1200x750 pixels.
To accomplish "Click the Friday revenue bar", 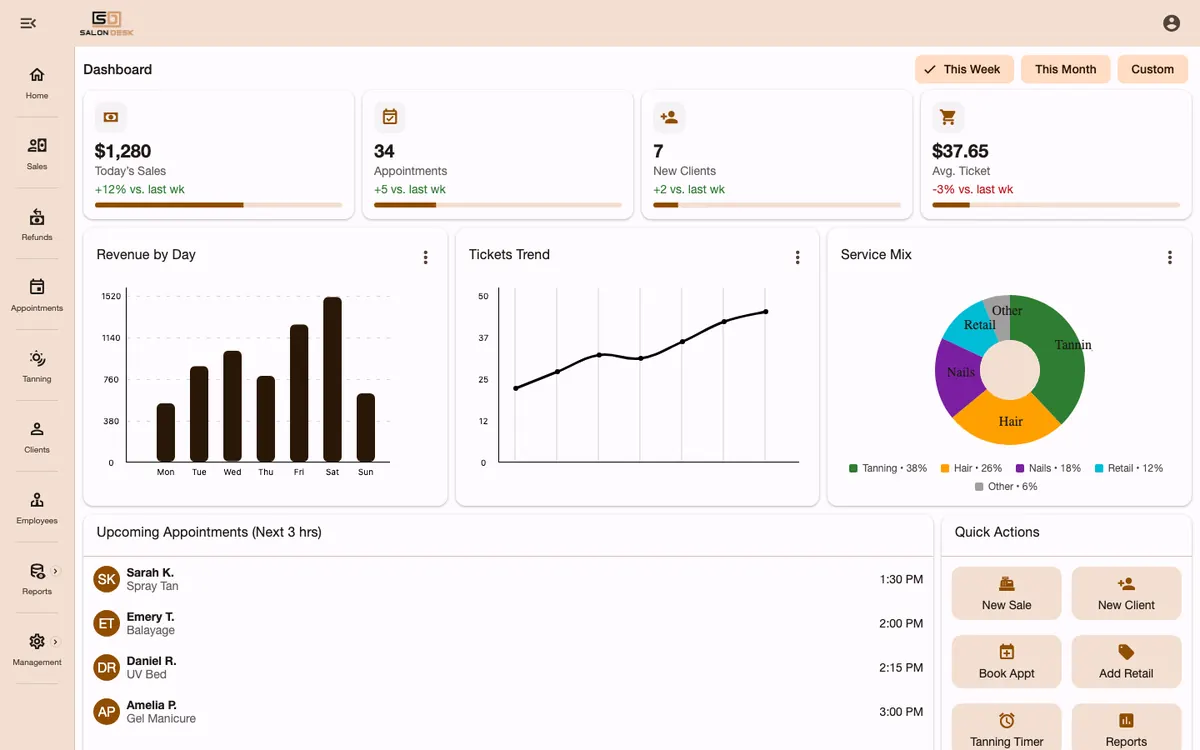I will (299, 393).
